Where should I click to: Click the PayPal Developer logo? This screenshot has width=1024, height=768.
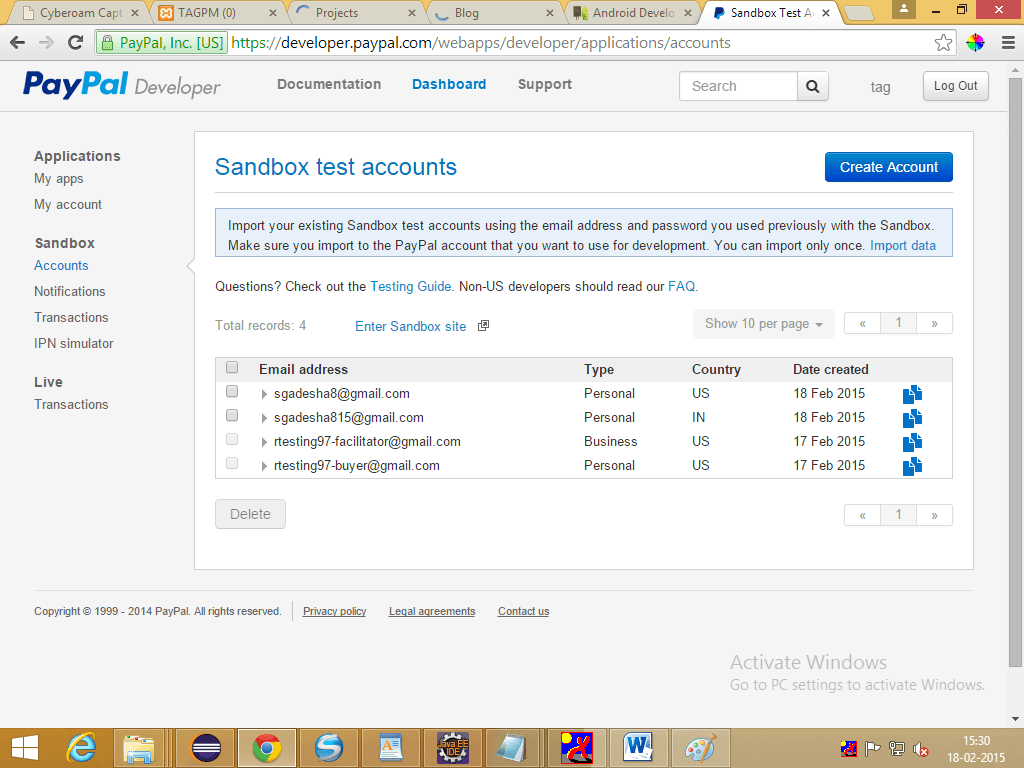coord(122,85)
